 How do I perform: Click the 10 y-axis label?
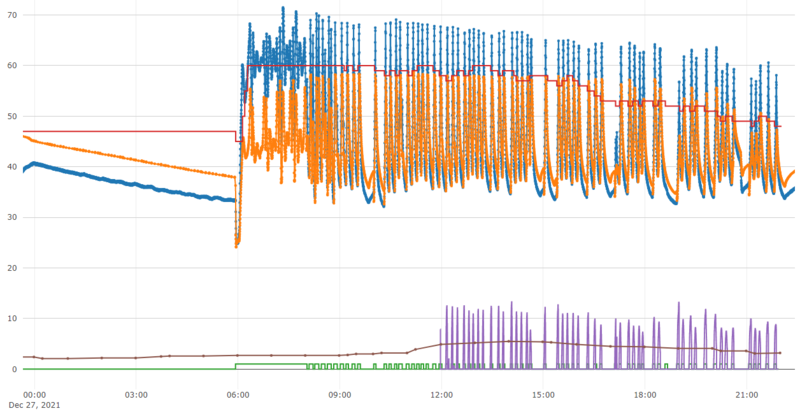click(x=12, y=318)
